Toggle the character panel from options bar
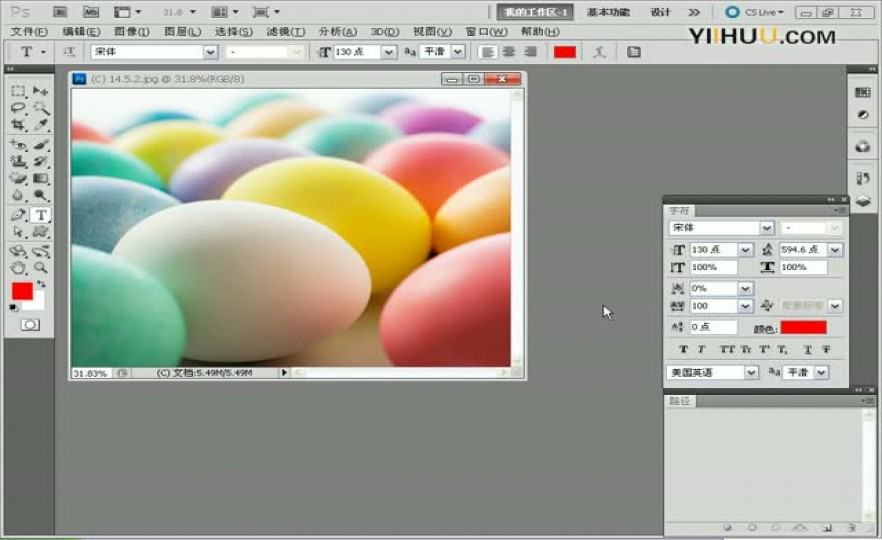882x540 pixels. click(x=634, y=52)
